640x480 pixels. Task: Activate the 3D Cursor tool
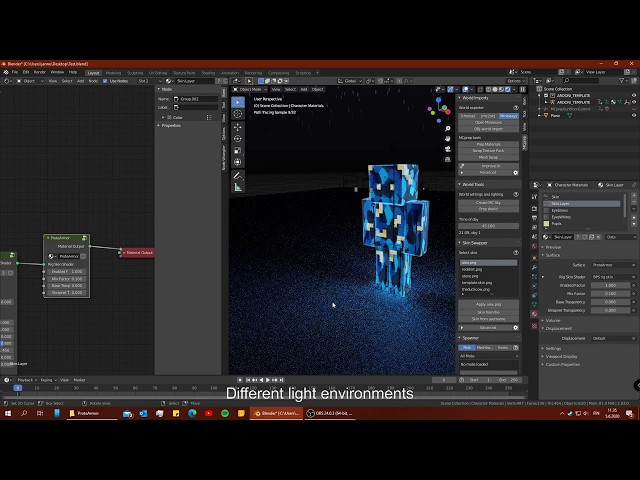pos(238,114)
